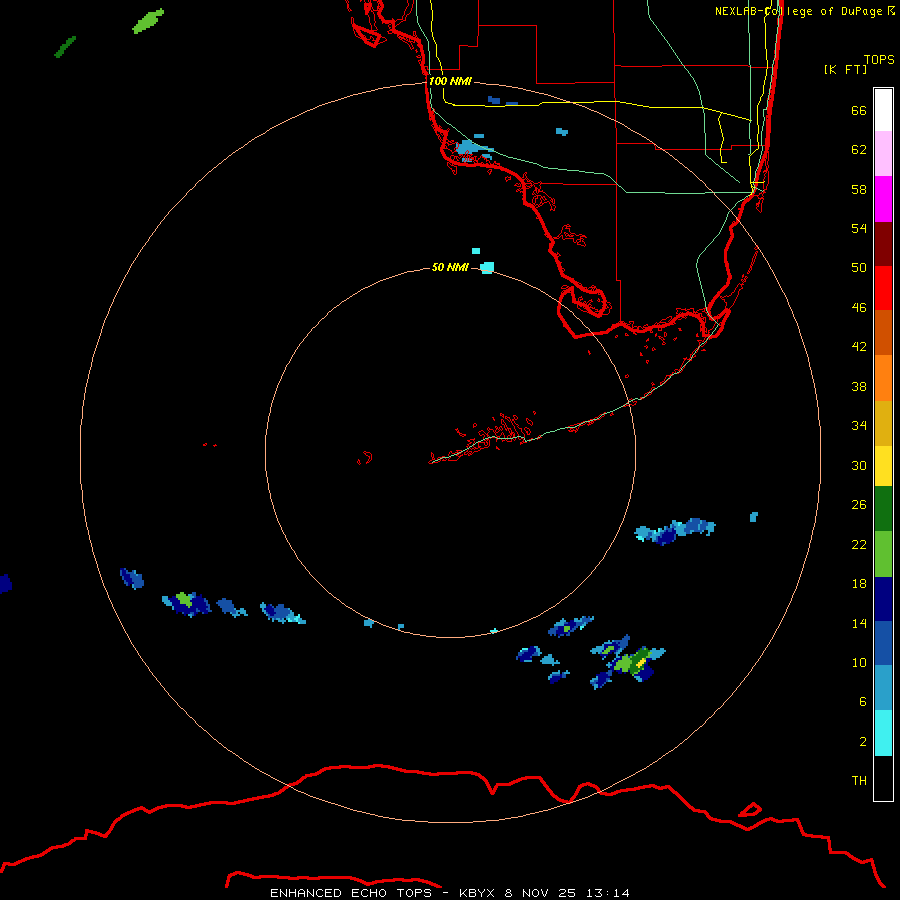Click the white legend color swatch
This screenshot has width=900, height=900.
pyautogui.click(x=883, y=110)
